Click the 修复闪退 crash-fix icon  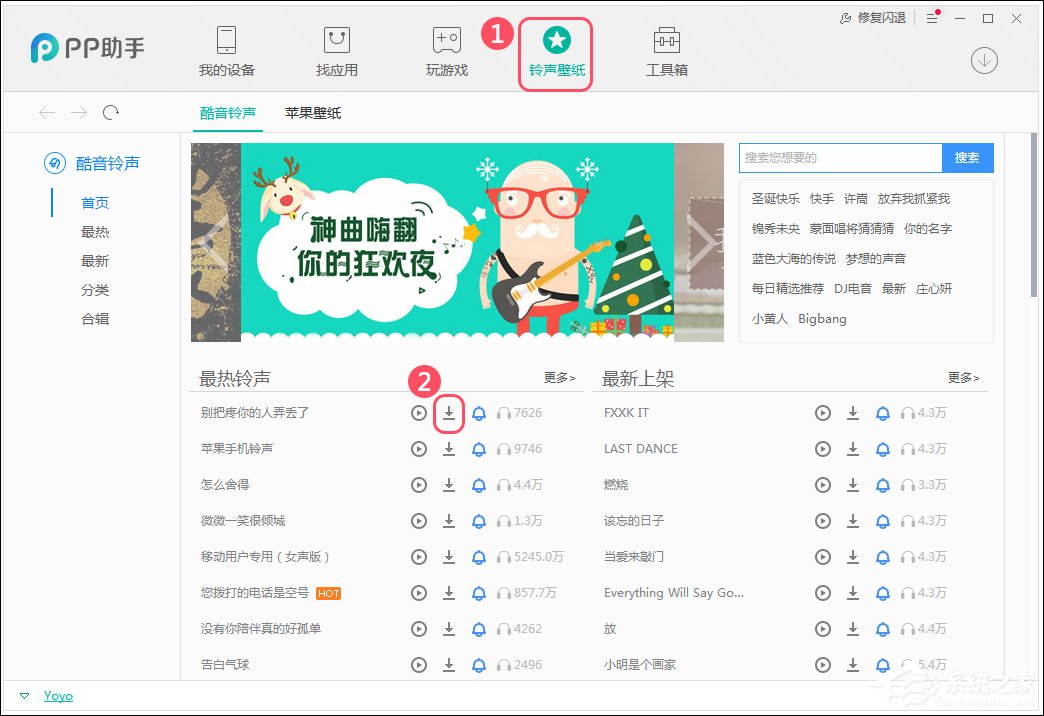click(x=843, y=17)
